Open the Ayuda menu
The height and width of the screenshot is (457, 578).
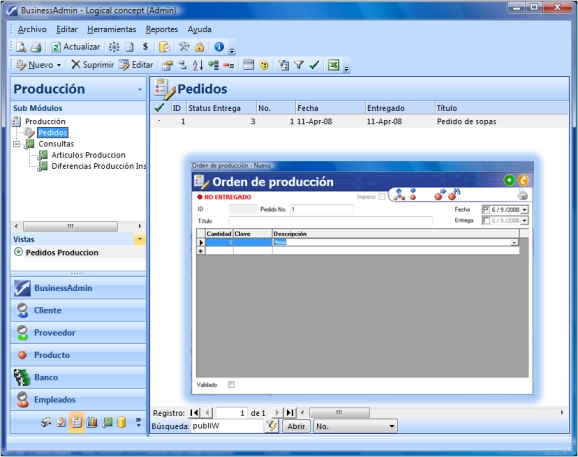click(x=199, y=29)
